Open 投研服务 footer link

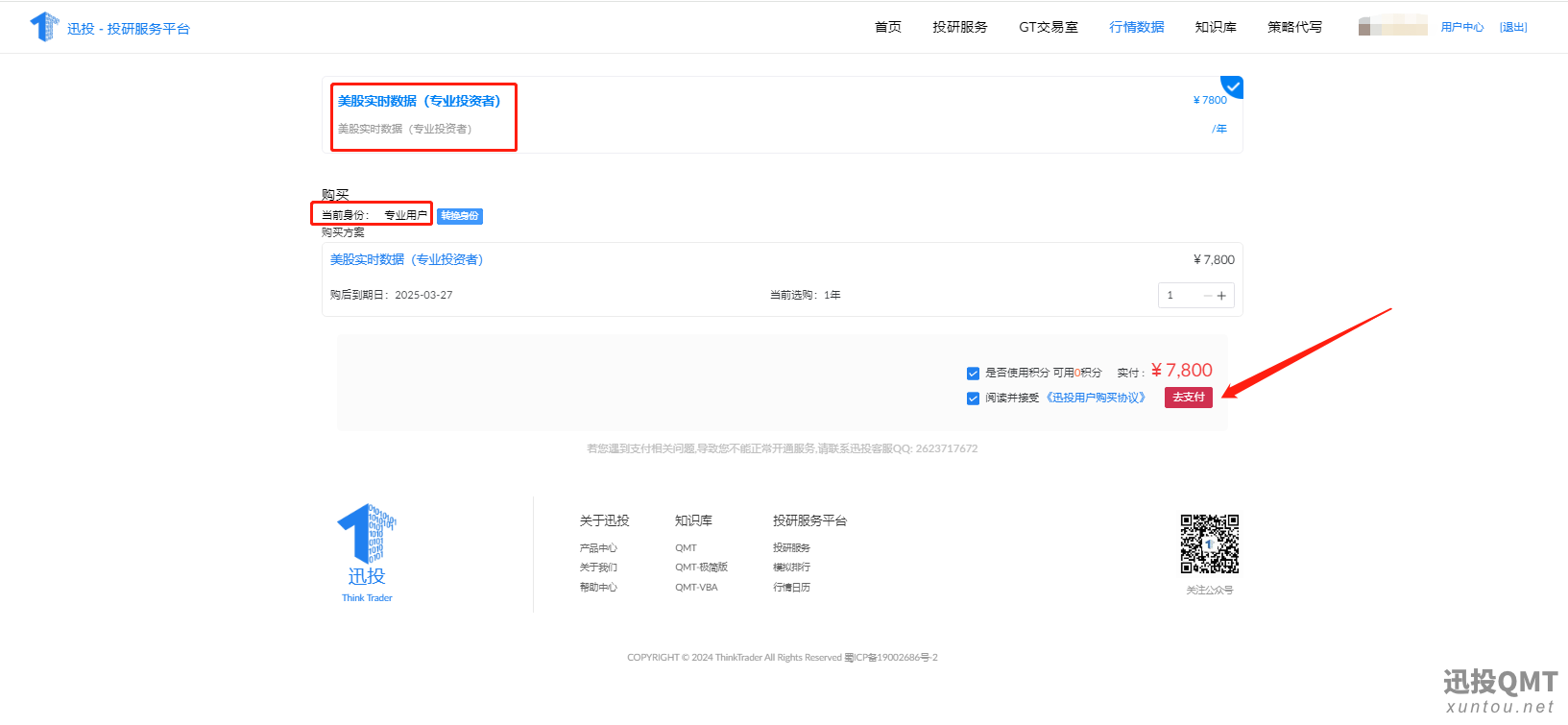click(791, 548)
